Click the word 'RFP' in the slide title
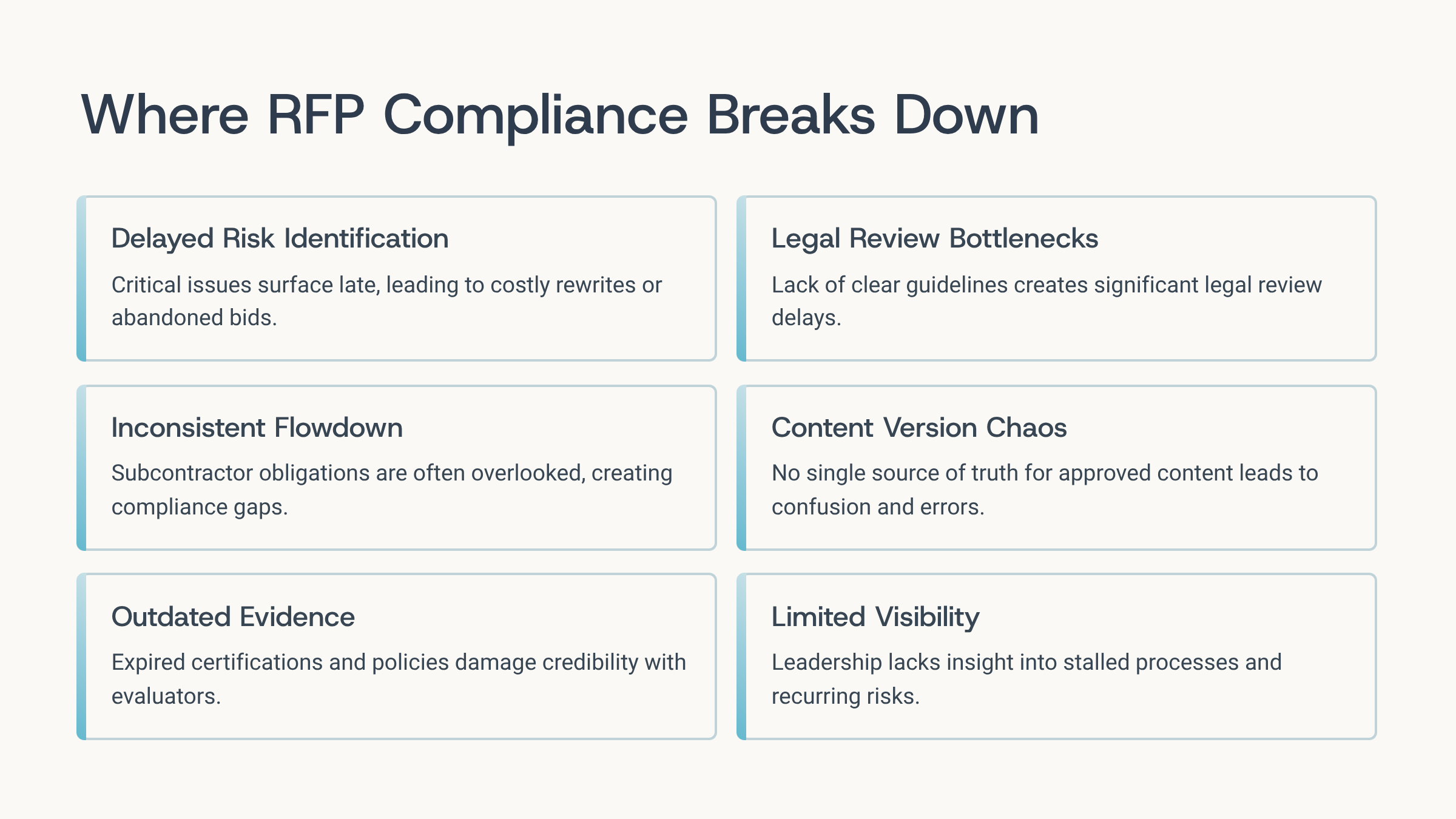Viewport: 1456px width, 819px height. [x=315, y=115]
